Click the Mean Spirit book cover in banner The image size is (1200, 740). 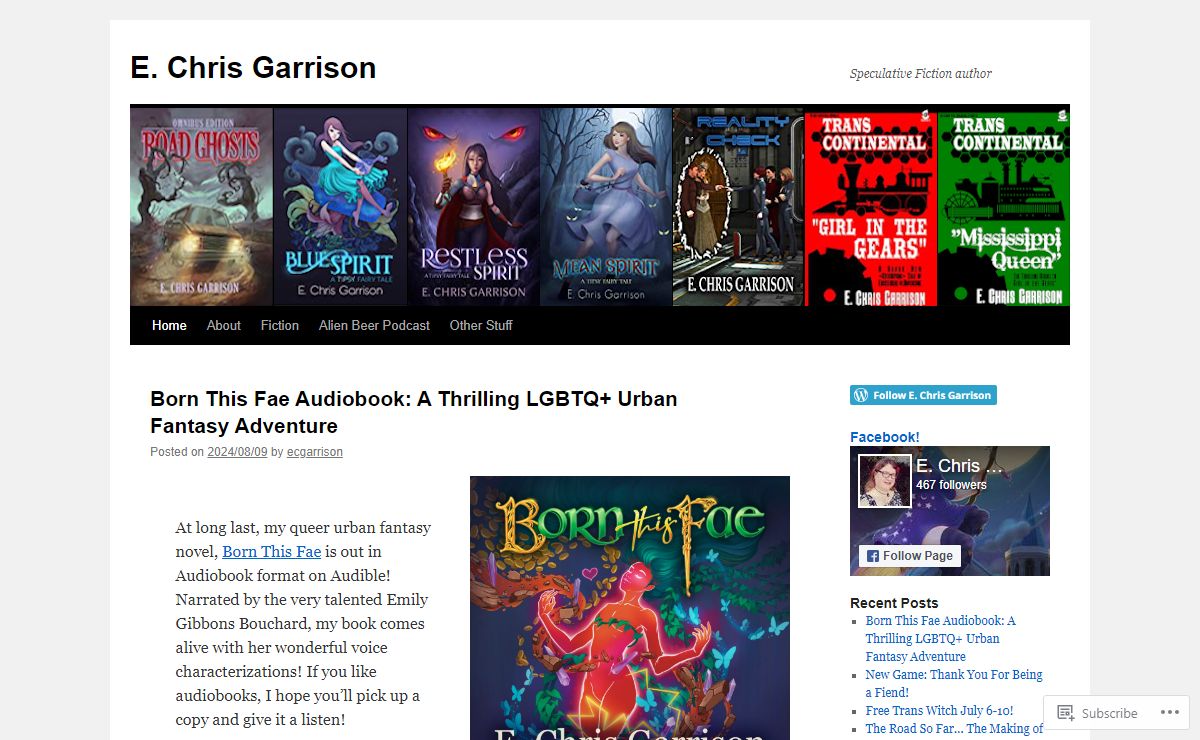[x=606, y=206]
